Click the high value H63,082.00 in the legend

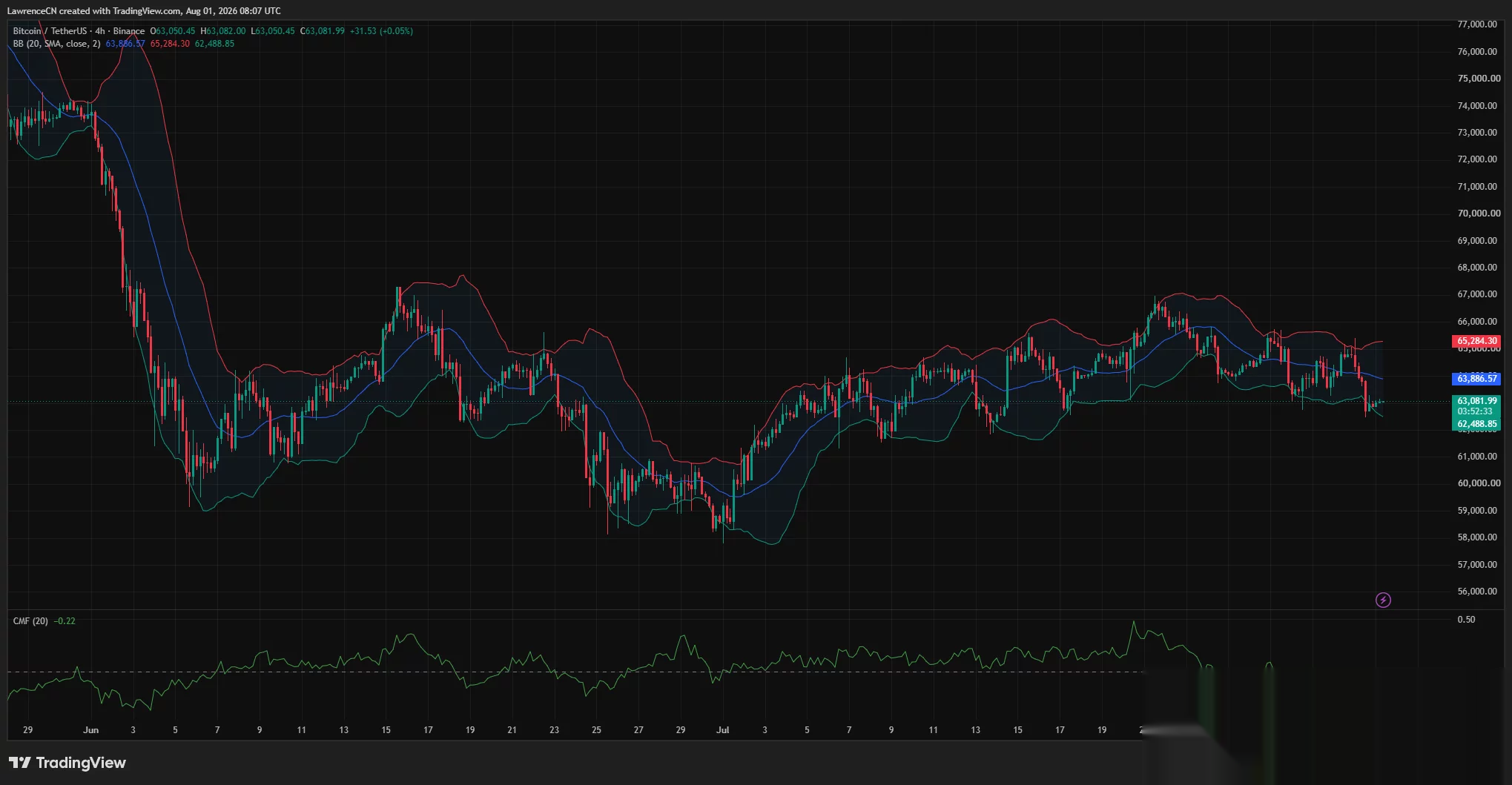pos(223,31)
